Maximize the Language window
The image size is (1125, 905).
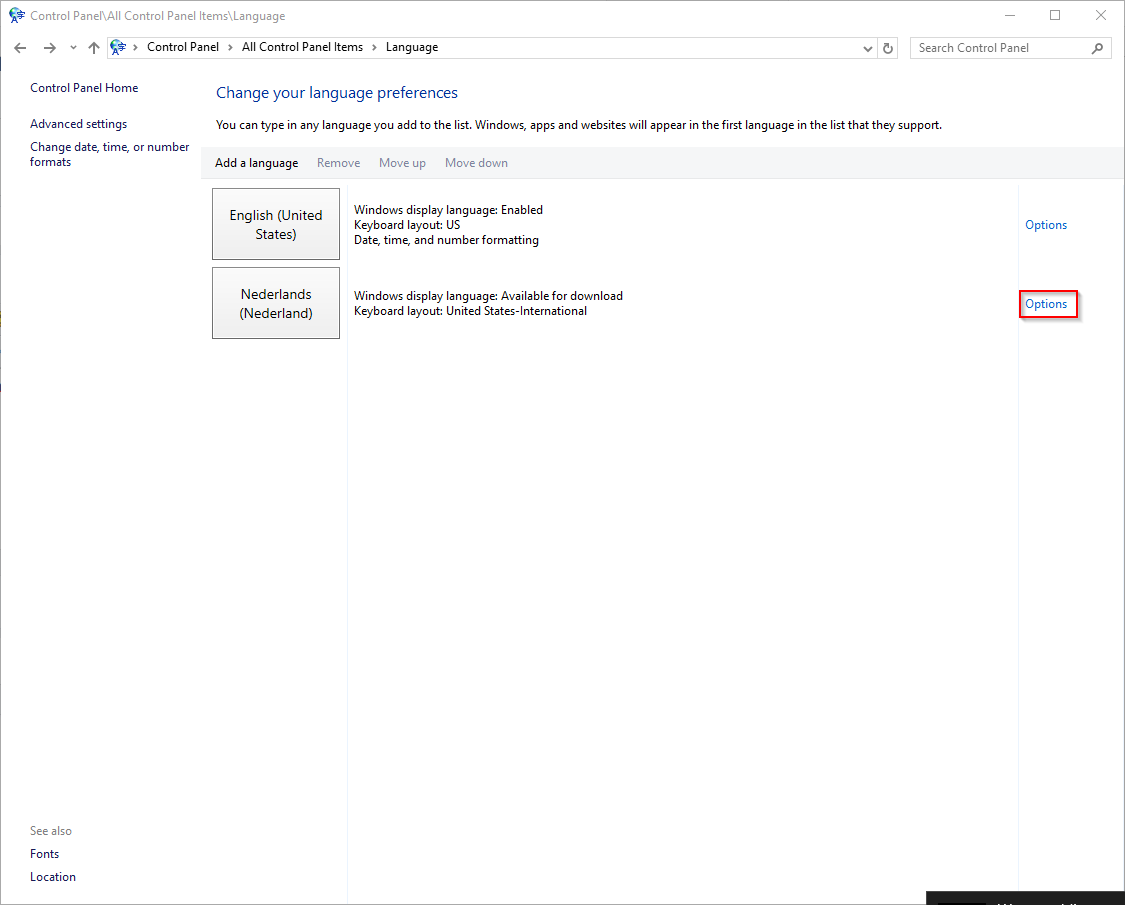(x=1055, y=16)
